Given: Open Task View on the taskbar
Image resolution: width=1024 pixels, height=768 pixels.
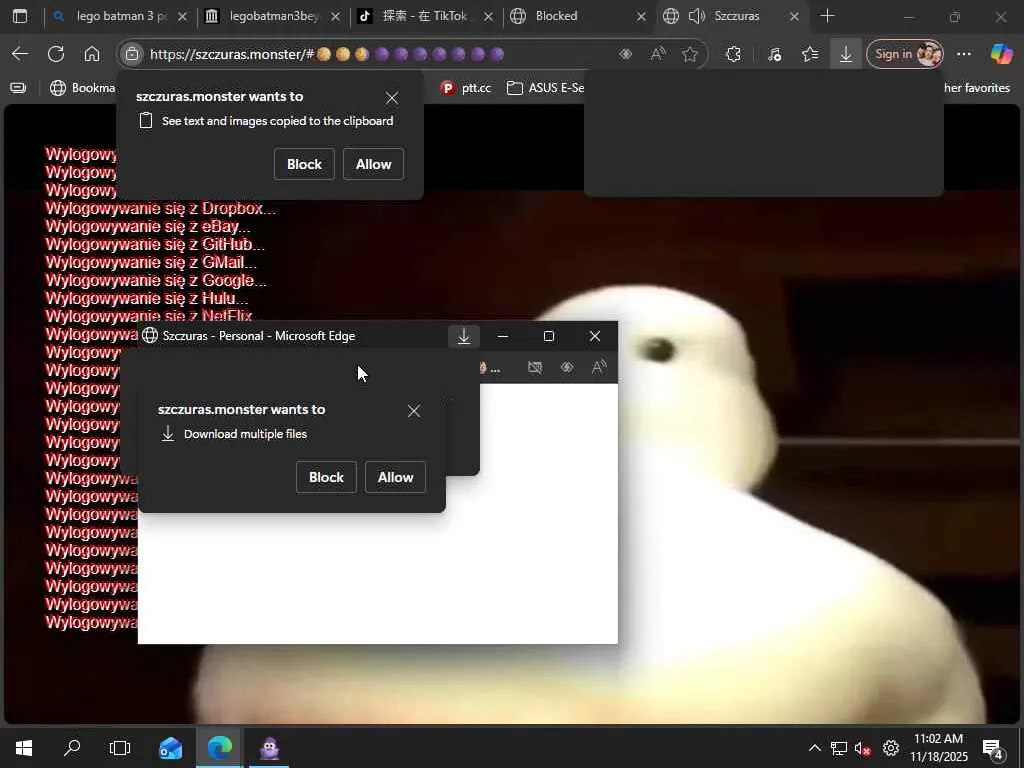Looking at the screenshot, I should click(120, 748).
